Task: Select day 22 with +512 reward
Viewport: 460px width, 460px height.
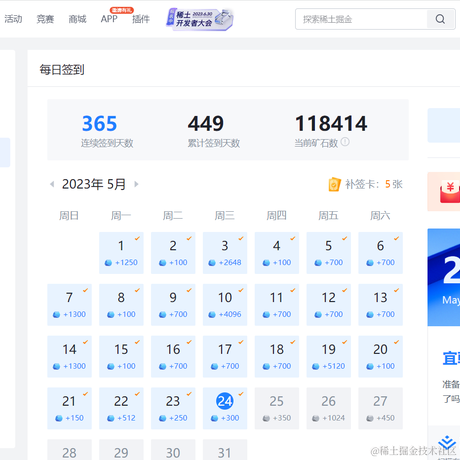Action: coord(121,408)
